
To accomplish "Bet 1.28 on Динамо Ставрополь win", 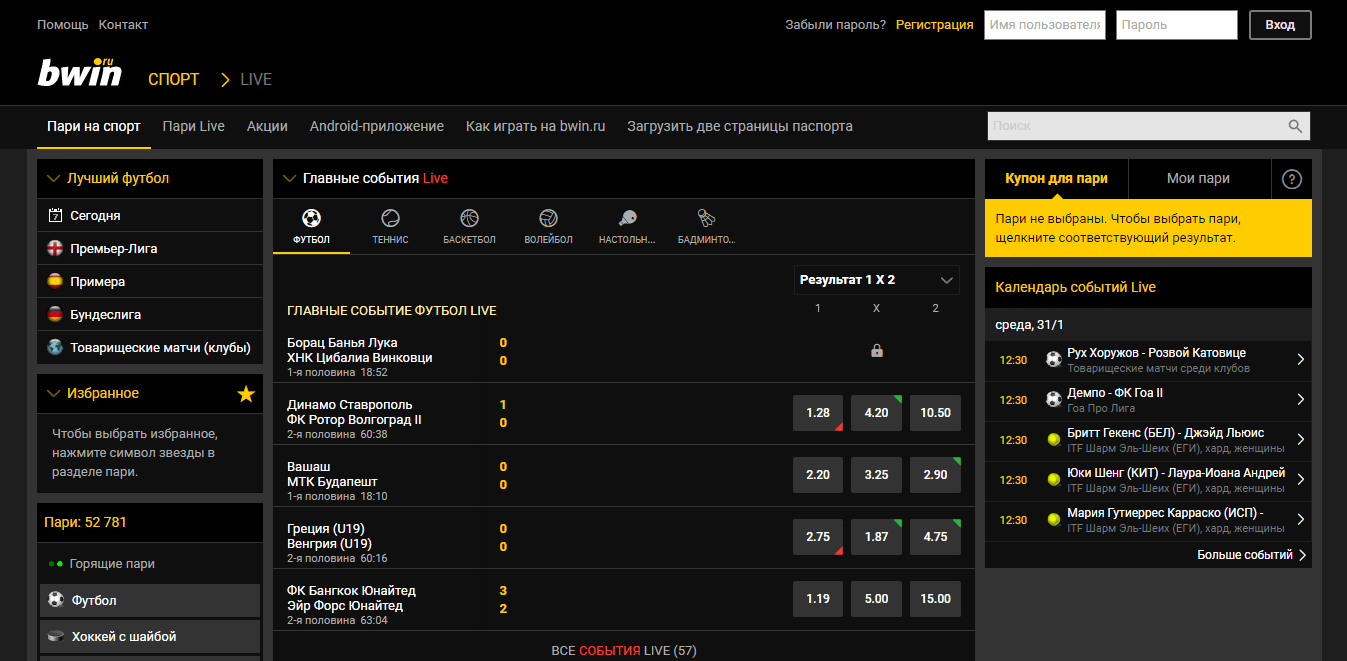I will coord(818,413).
